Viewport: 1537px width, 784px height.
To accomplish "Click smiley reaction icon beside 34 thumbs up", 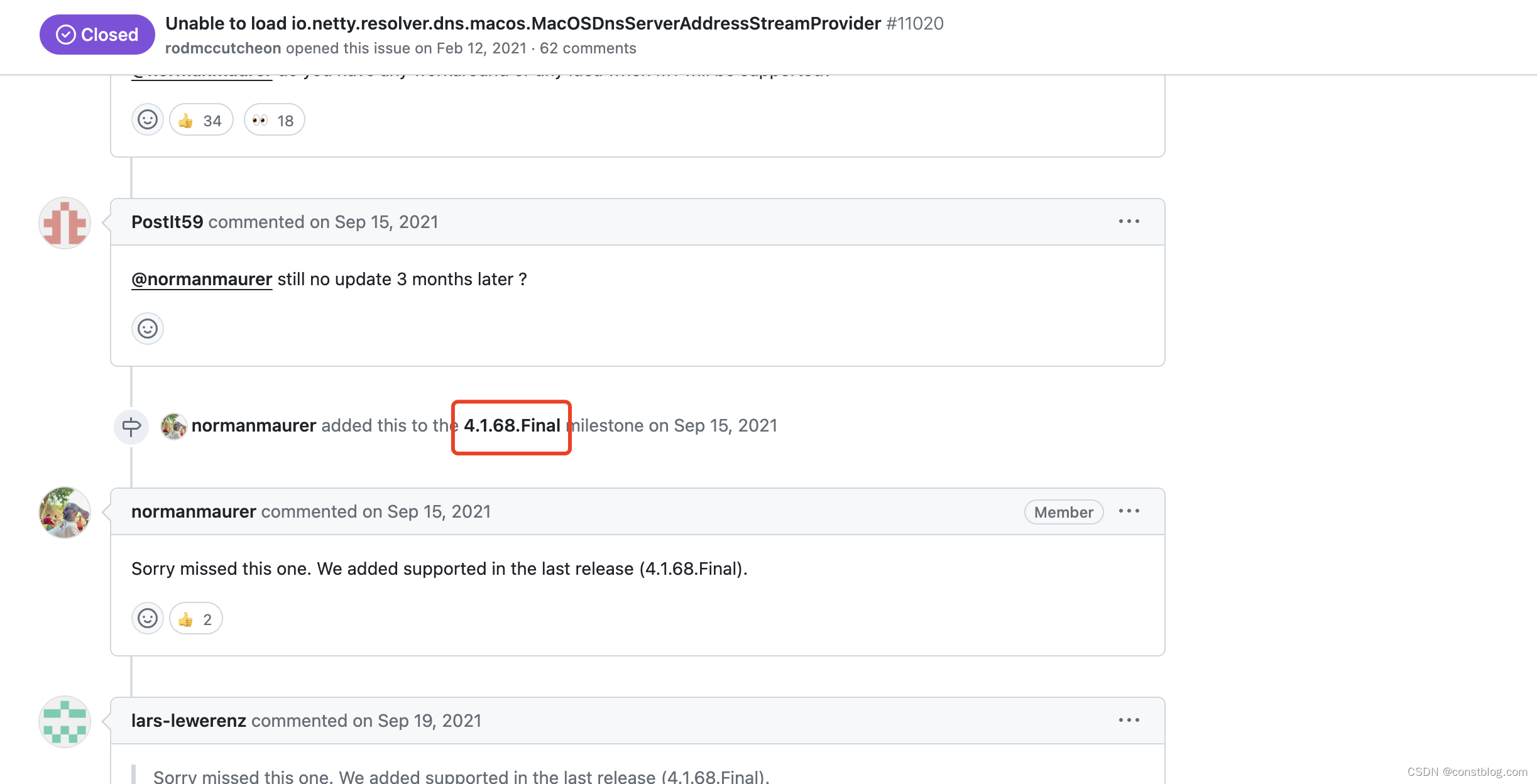I will click(x=148, y=120).
